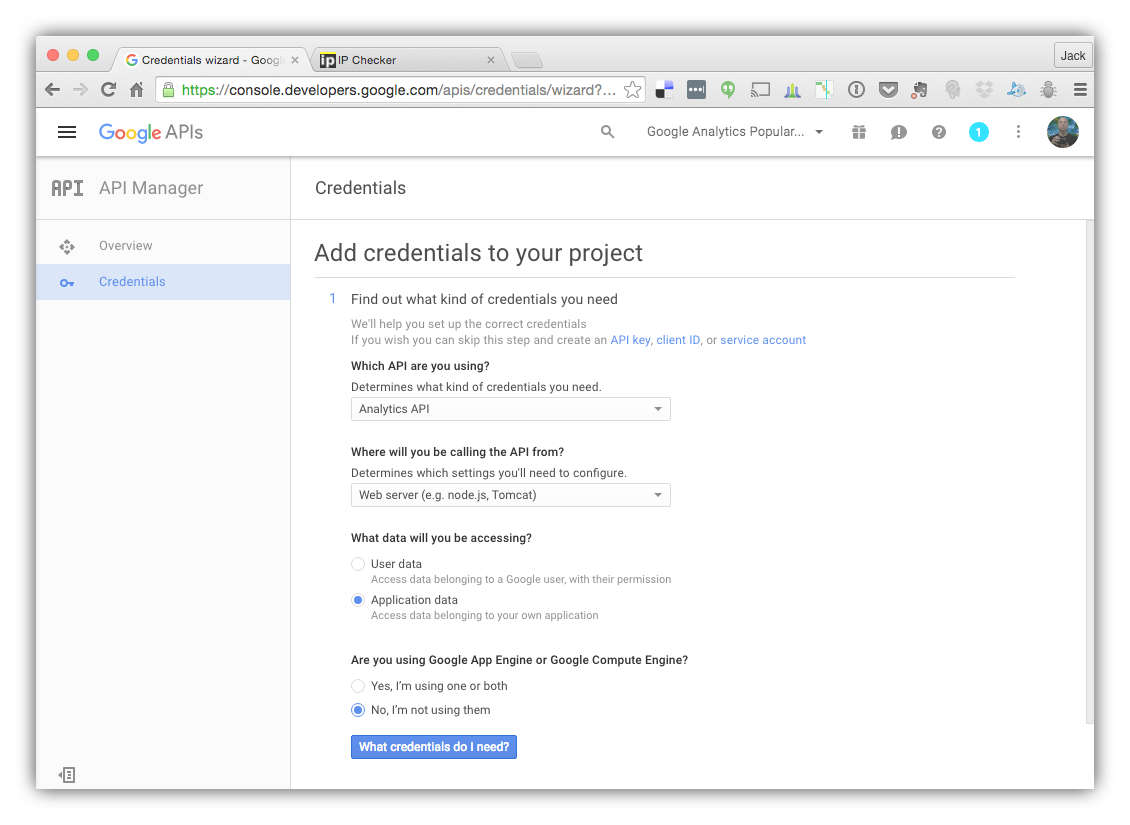Open the Analytics API dropdown
The width and height of the screenshot is (1130, 825).
[x=510, y=409]
